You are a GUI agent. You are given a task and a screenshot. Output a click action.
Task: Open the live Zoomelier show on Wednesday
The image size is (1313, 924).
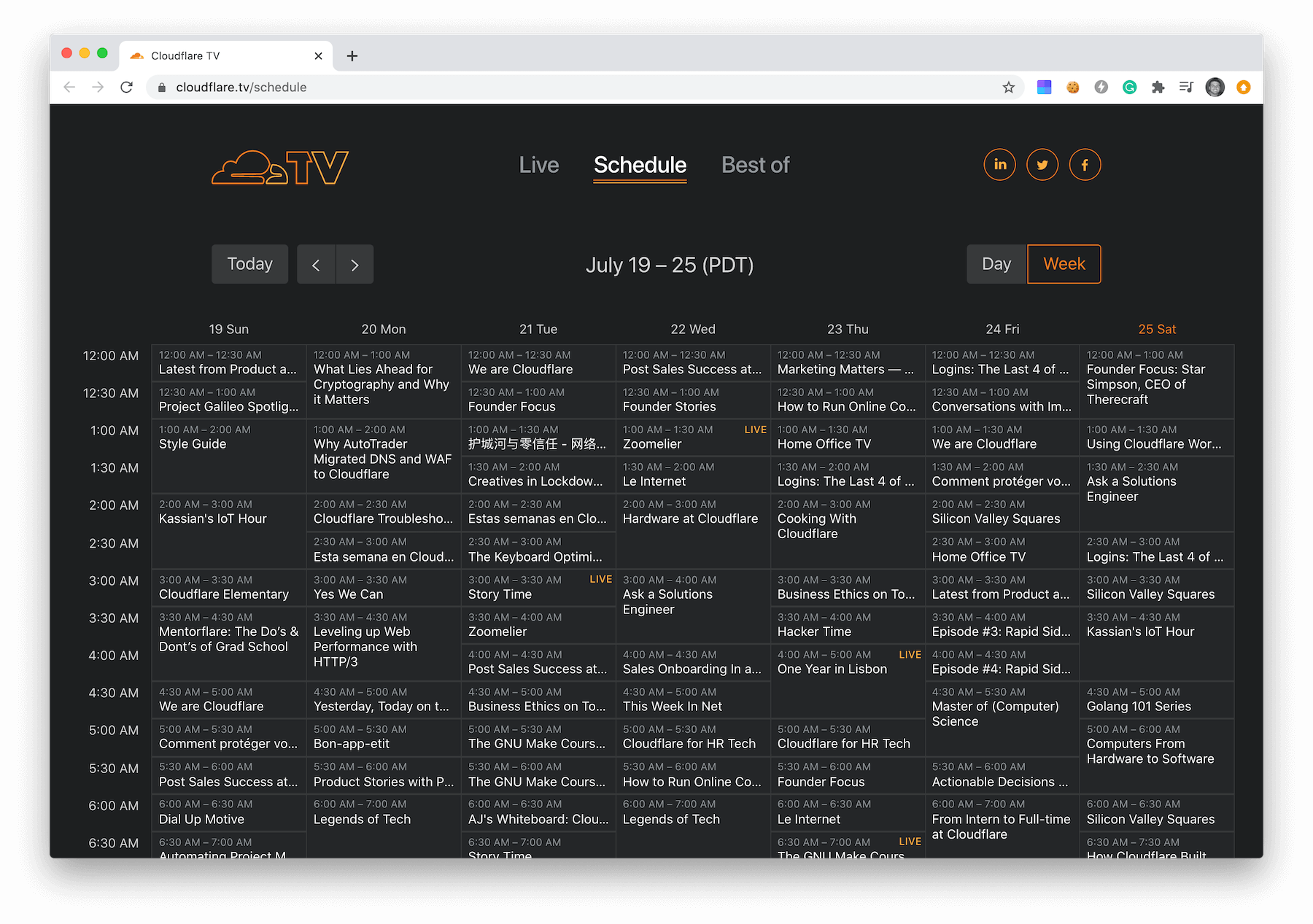point(693,438)
